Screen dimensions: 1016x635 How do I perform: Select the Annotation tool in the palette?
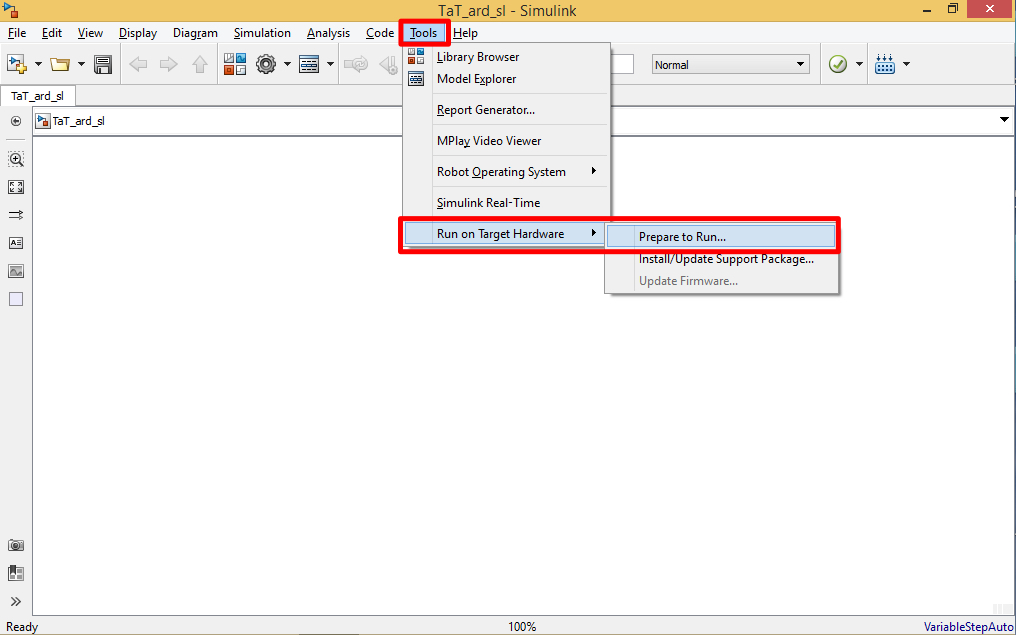coord(16,243)
